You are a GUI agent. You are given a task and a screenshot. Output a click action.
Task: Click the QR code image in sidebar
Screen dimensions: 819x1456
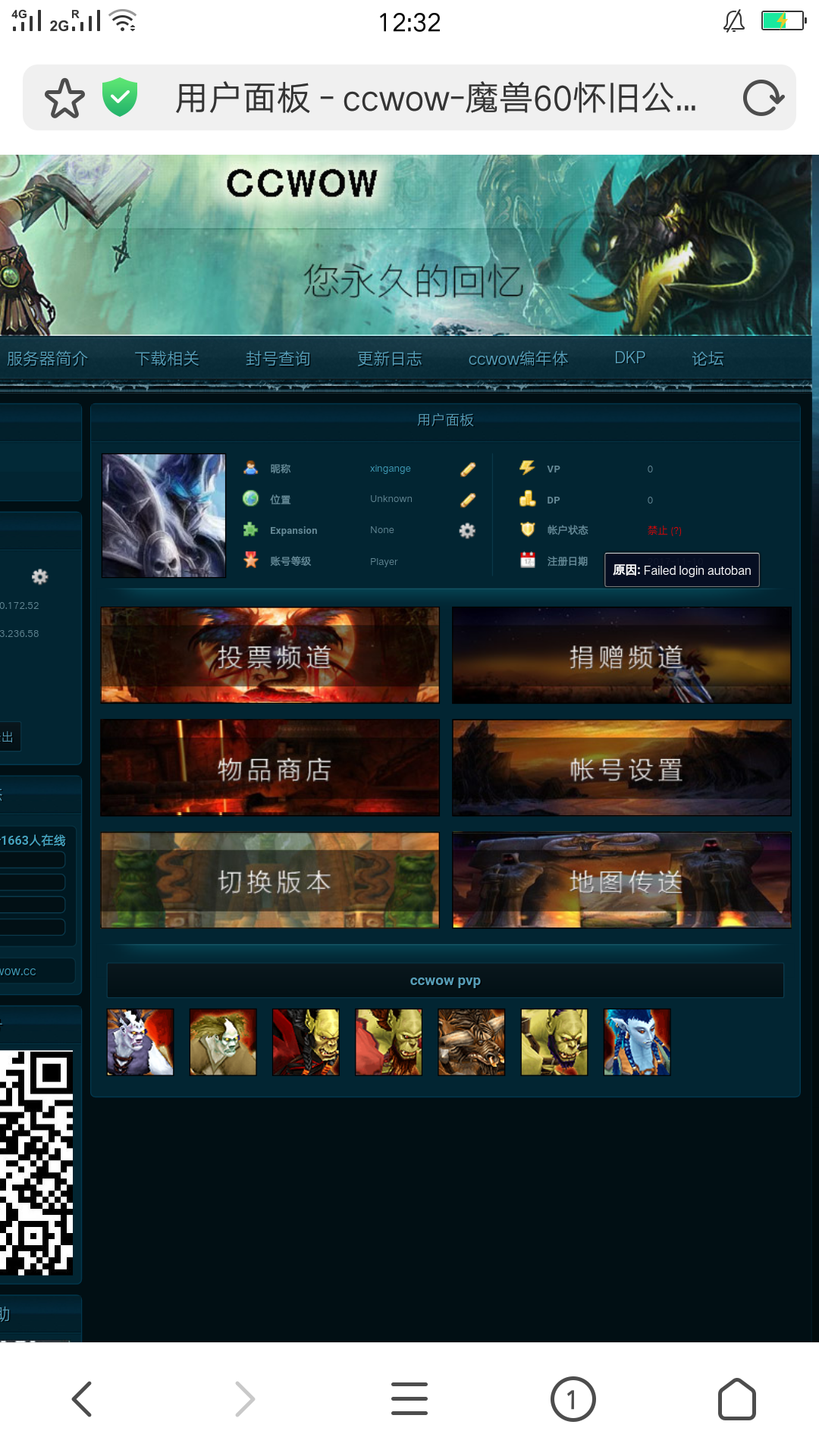(36, 1163)
